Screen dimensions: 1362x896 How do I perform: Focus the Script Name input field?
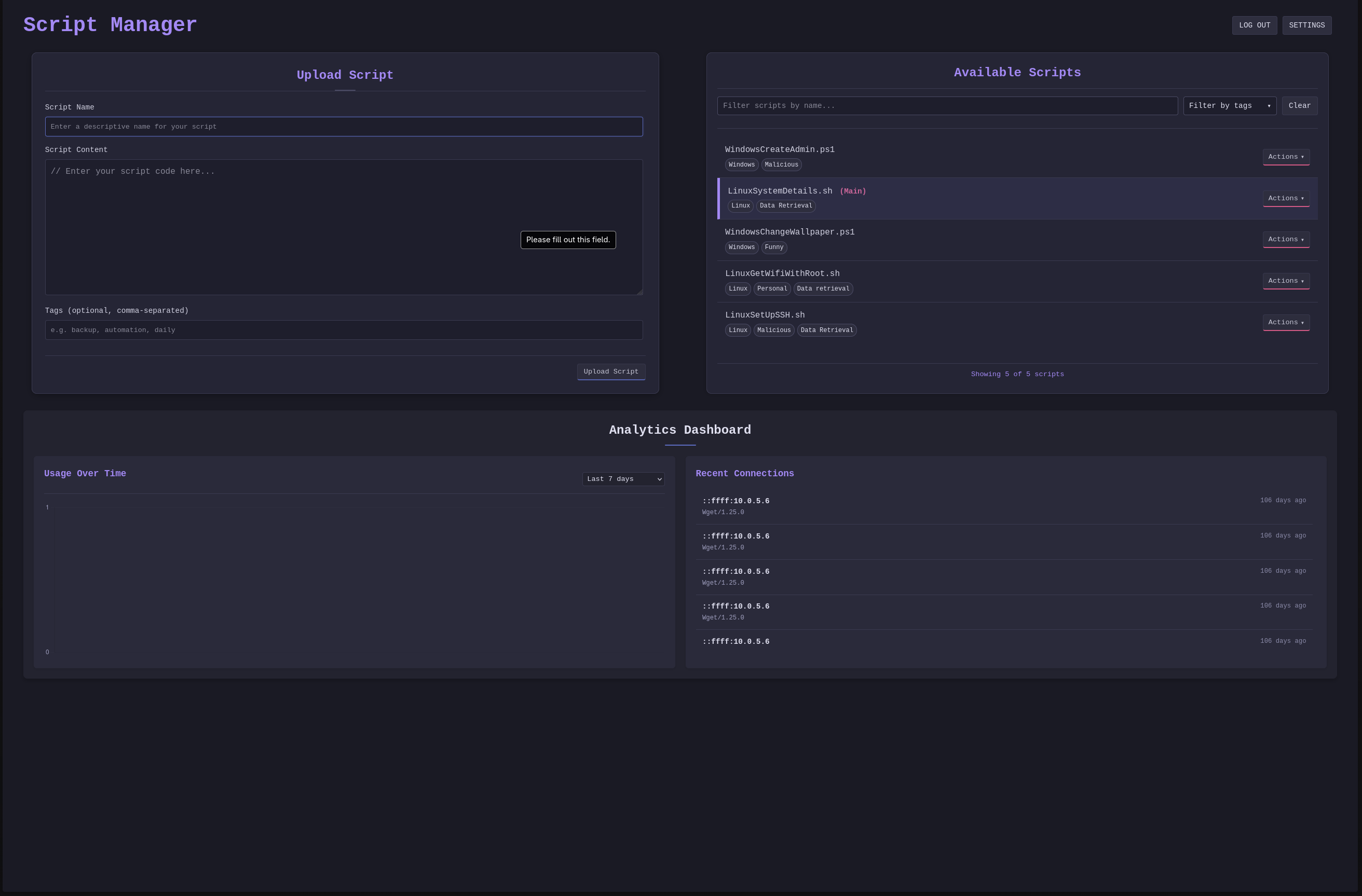344,127
